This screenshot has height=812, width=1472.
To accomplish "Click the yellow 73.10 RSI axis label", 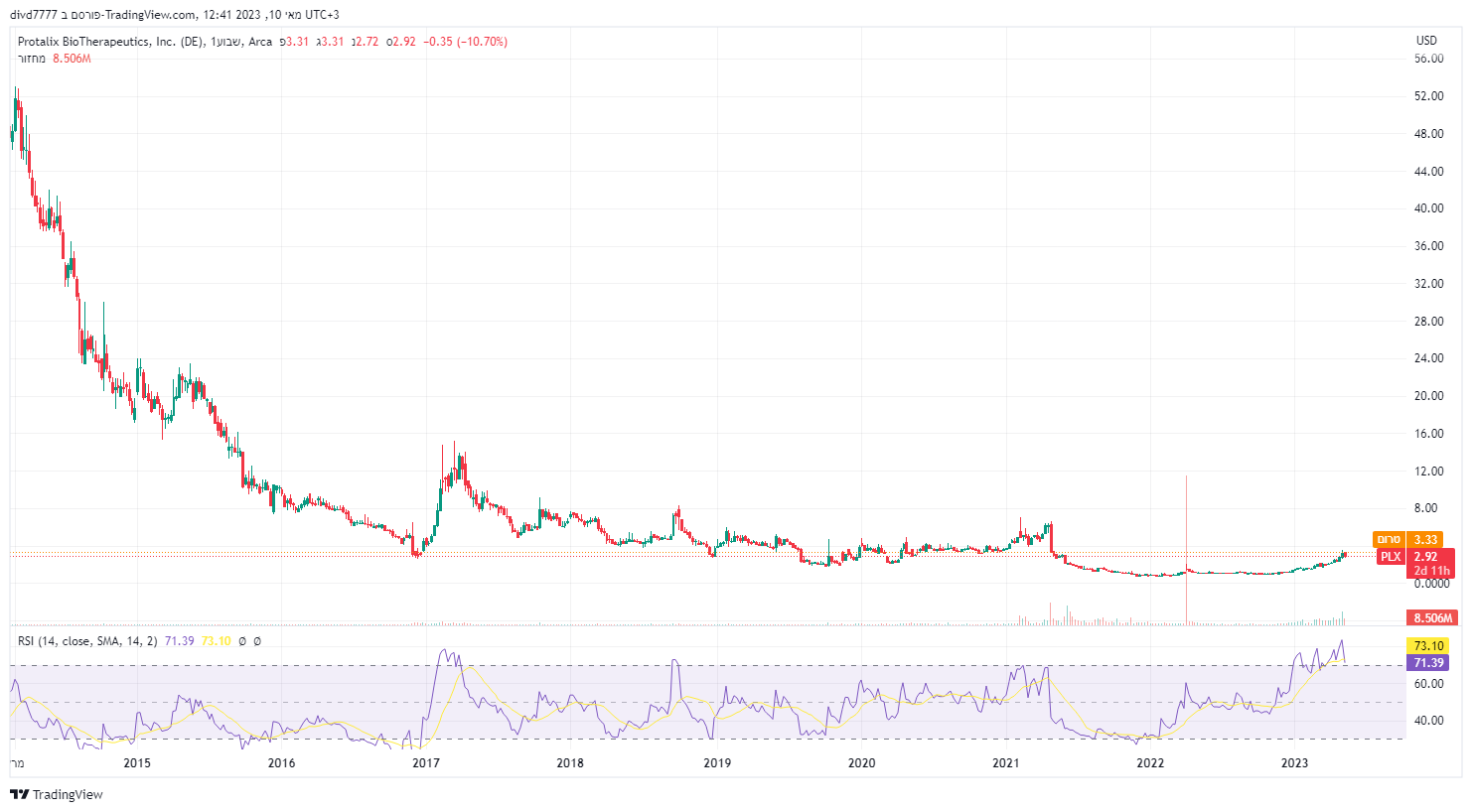I will [x=1428, y=646].
